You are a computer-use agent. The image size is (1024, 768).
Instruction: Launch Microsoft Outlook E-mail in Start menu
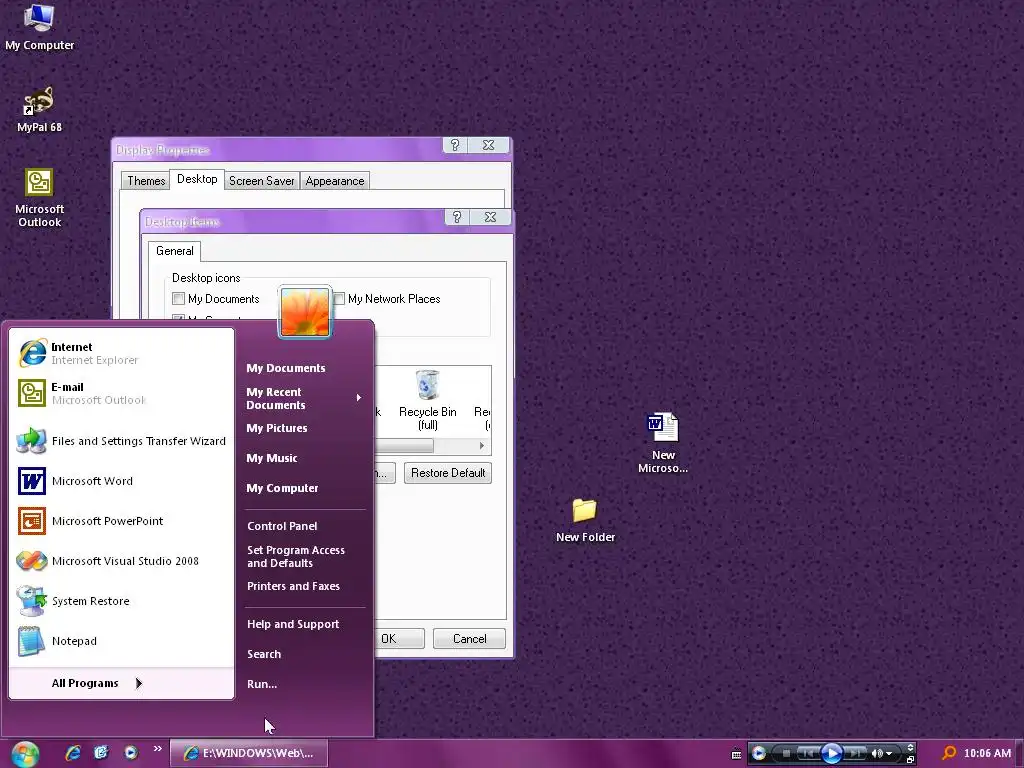tap(122, 393)
